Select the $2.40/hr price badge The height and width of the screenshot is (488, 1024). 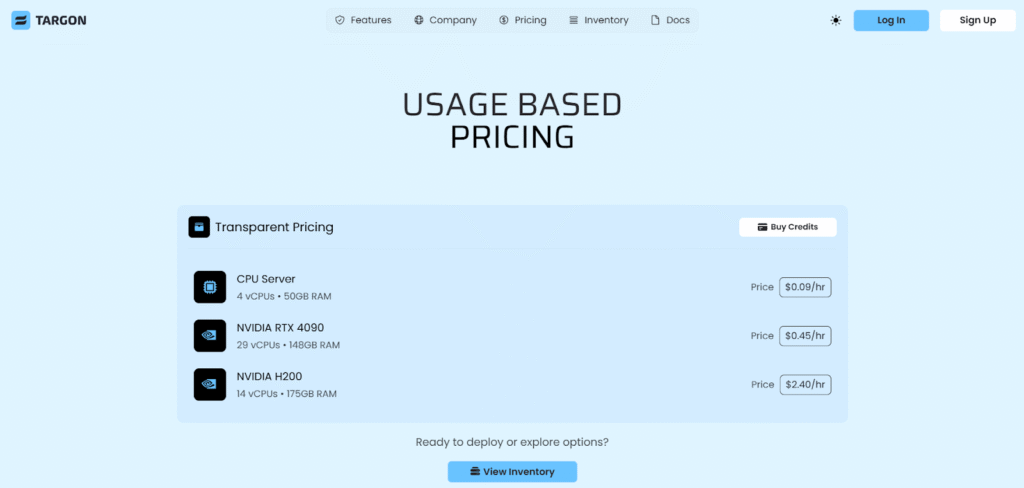pyautogui.click(x=805, y=384)
